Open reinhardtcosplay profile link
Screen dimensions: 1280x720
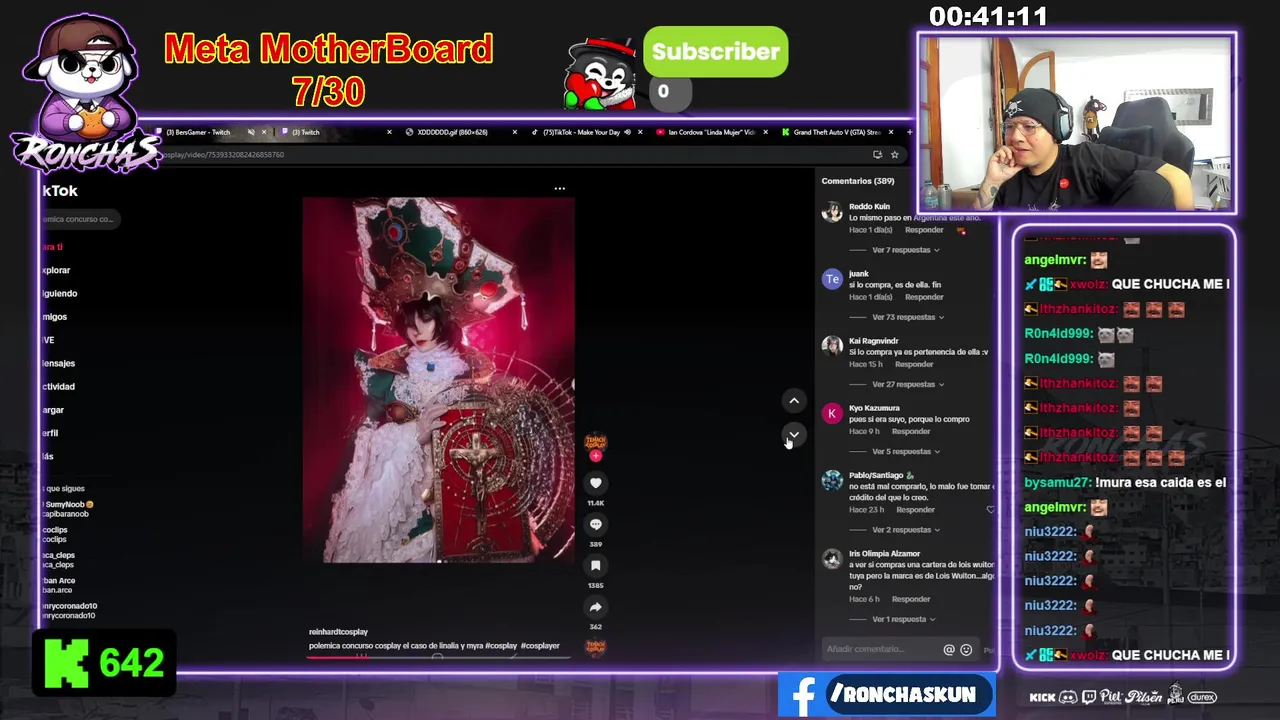coord(338,632)
